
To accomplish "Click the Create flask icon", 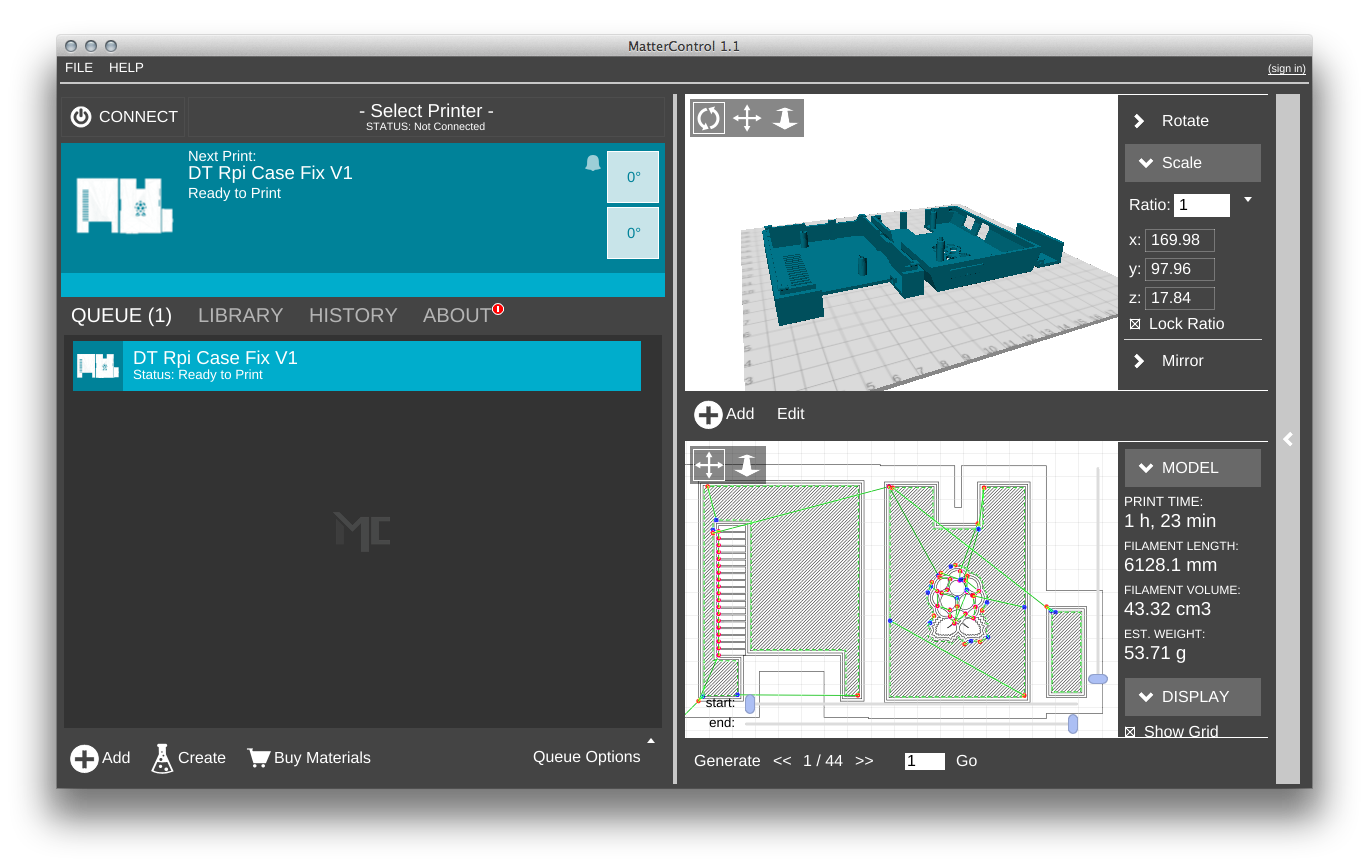I will [162, 758].
